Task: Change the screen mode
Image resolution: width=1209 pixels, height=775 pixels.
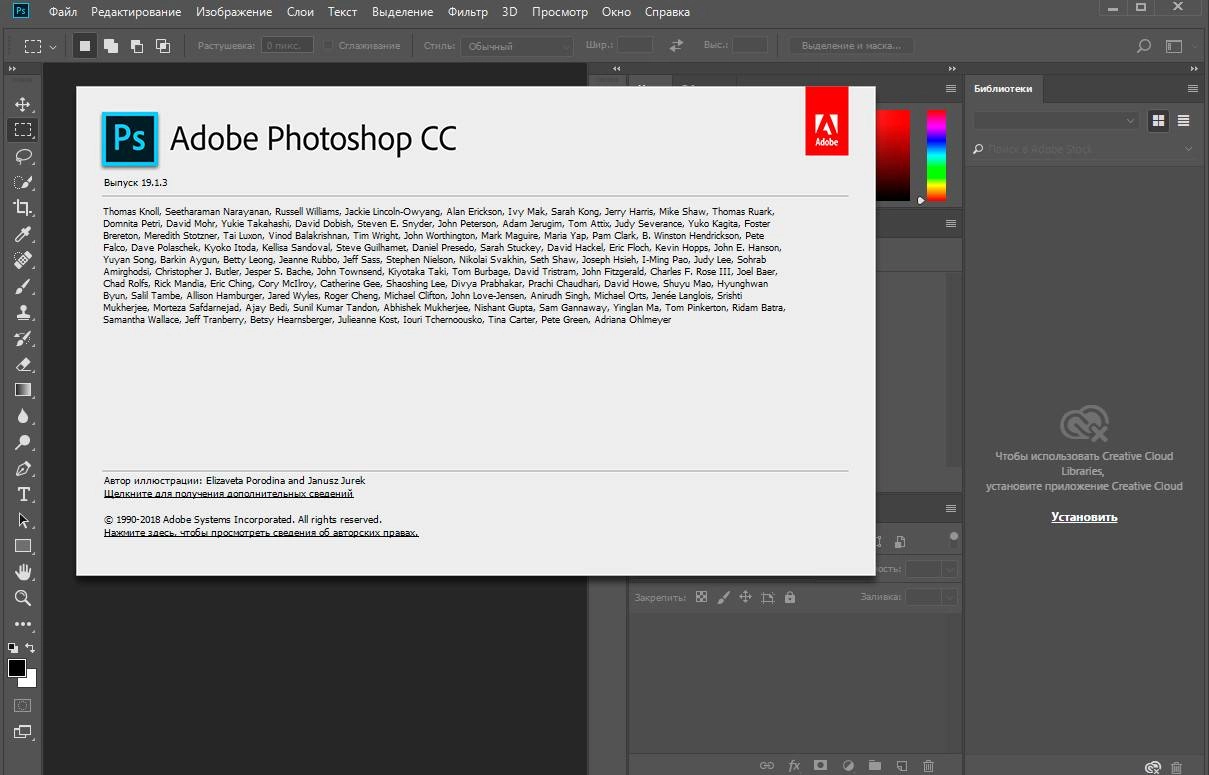Action: pyautogui.click(x=22, y=732)
